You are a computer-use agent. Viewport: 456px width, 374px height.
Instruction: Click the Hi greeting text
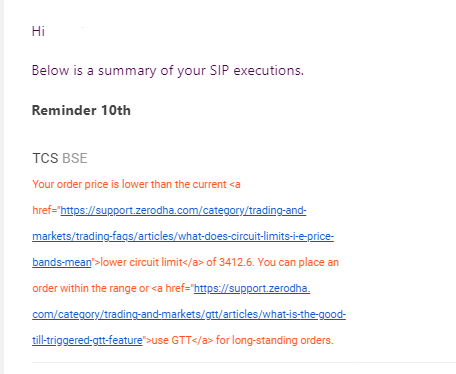point(38,31)
